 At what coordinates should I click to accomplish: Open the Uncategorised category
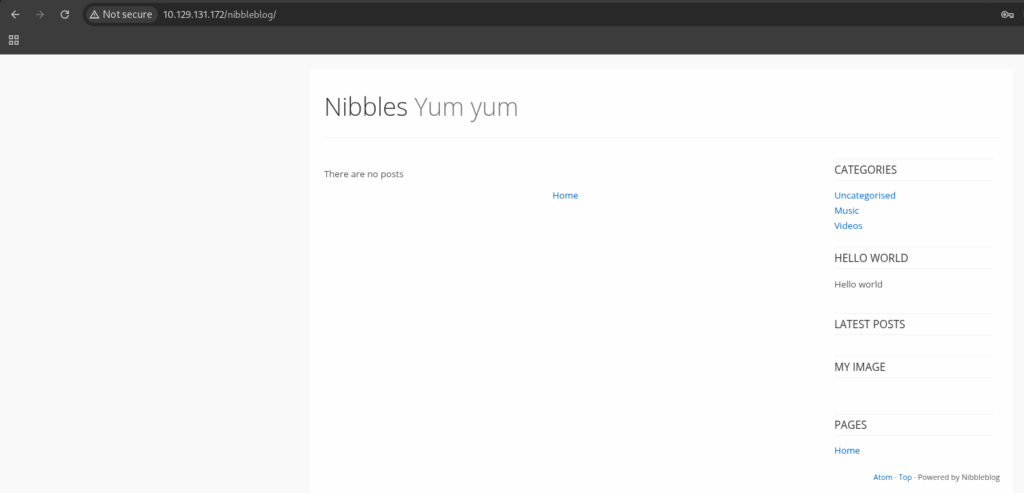865,195
